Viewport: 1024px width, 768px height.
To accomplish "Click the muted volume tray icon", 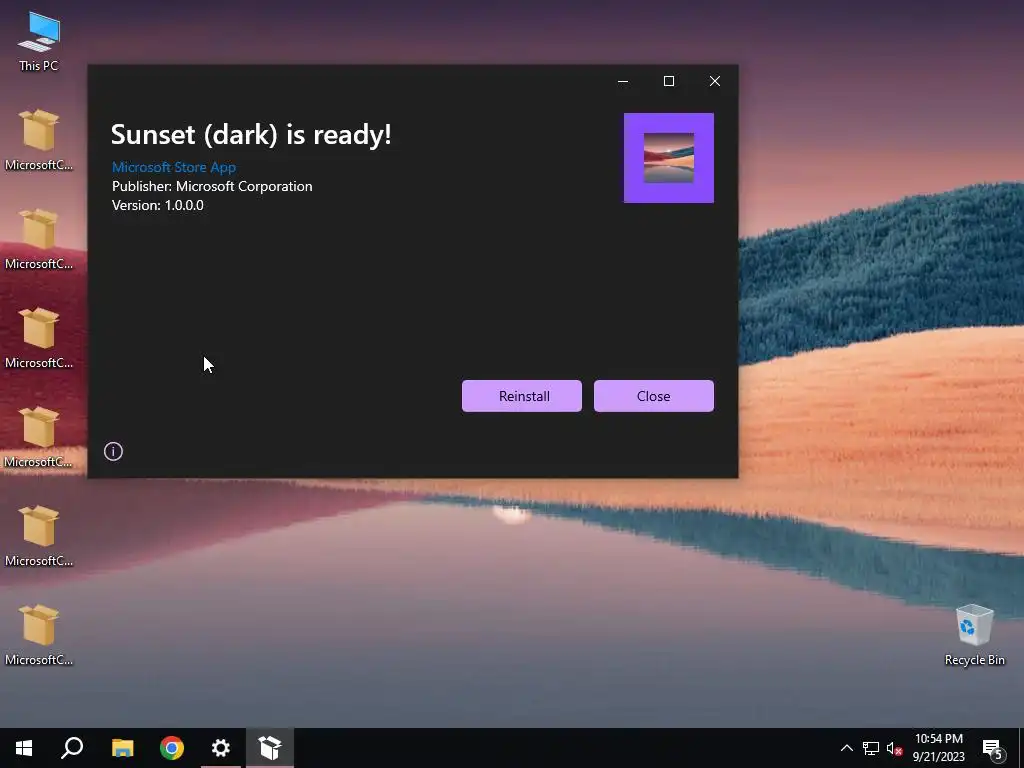I will (x=894, y=748).
